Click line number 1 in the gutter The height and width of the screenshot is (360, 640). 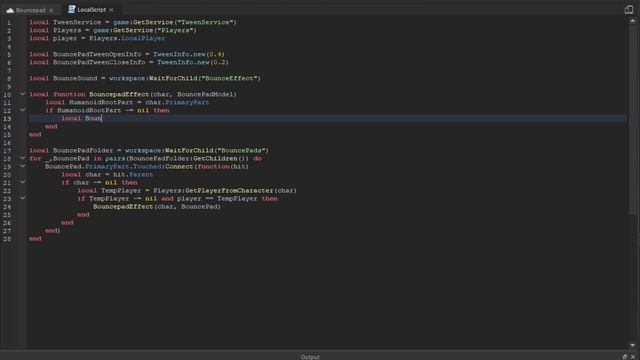[9, 22]
